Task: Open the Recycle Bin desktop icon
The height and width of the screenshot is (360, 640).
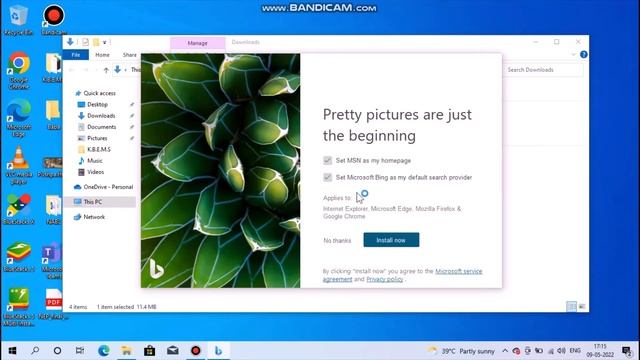Action: click(x=18, y=19)
